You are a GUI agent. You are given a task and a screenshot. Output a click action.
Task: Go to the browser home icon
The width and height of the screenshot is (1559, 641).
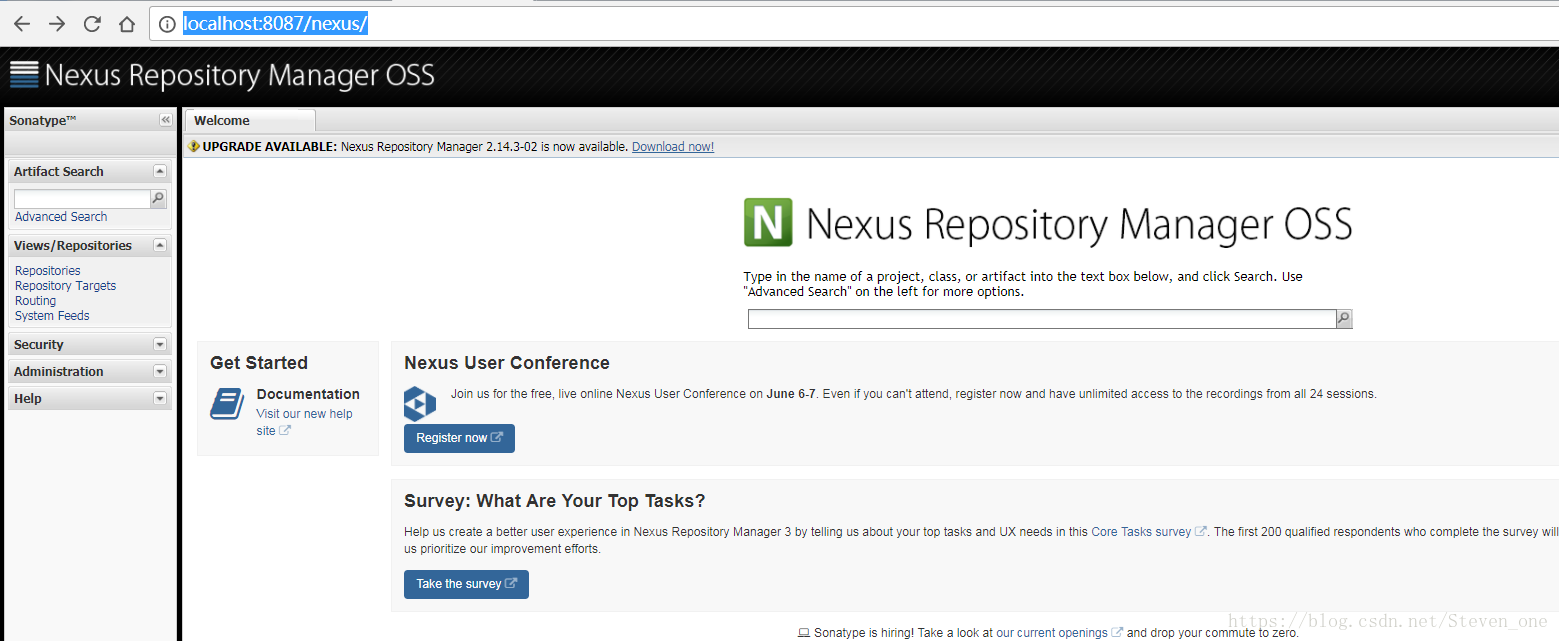click(x=126, y=24)
